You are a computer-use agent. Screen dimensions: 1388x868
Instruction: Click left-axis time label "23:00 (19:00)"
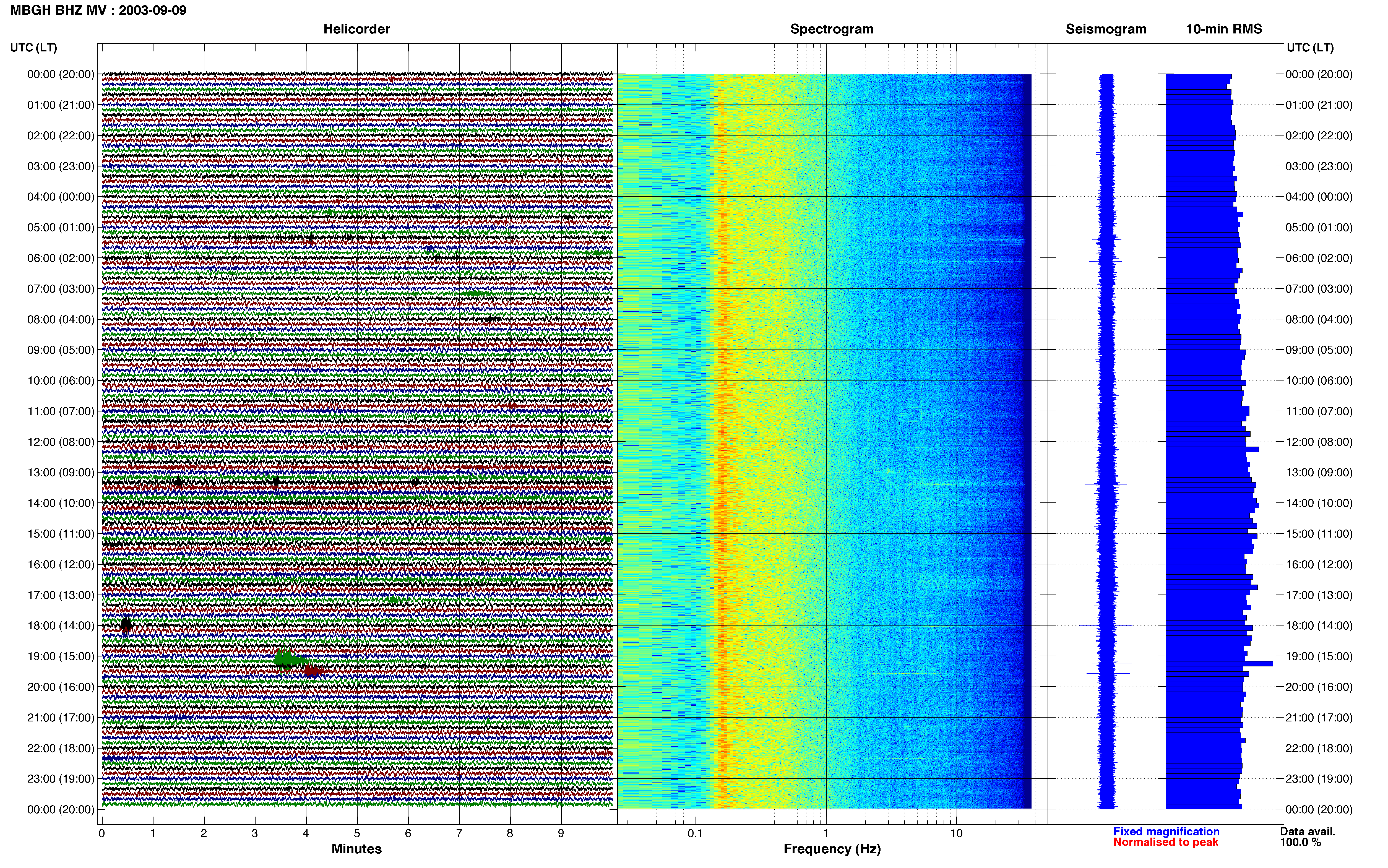pos(61,779)
